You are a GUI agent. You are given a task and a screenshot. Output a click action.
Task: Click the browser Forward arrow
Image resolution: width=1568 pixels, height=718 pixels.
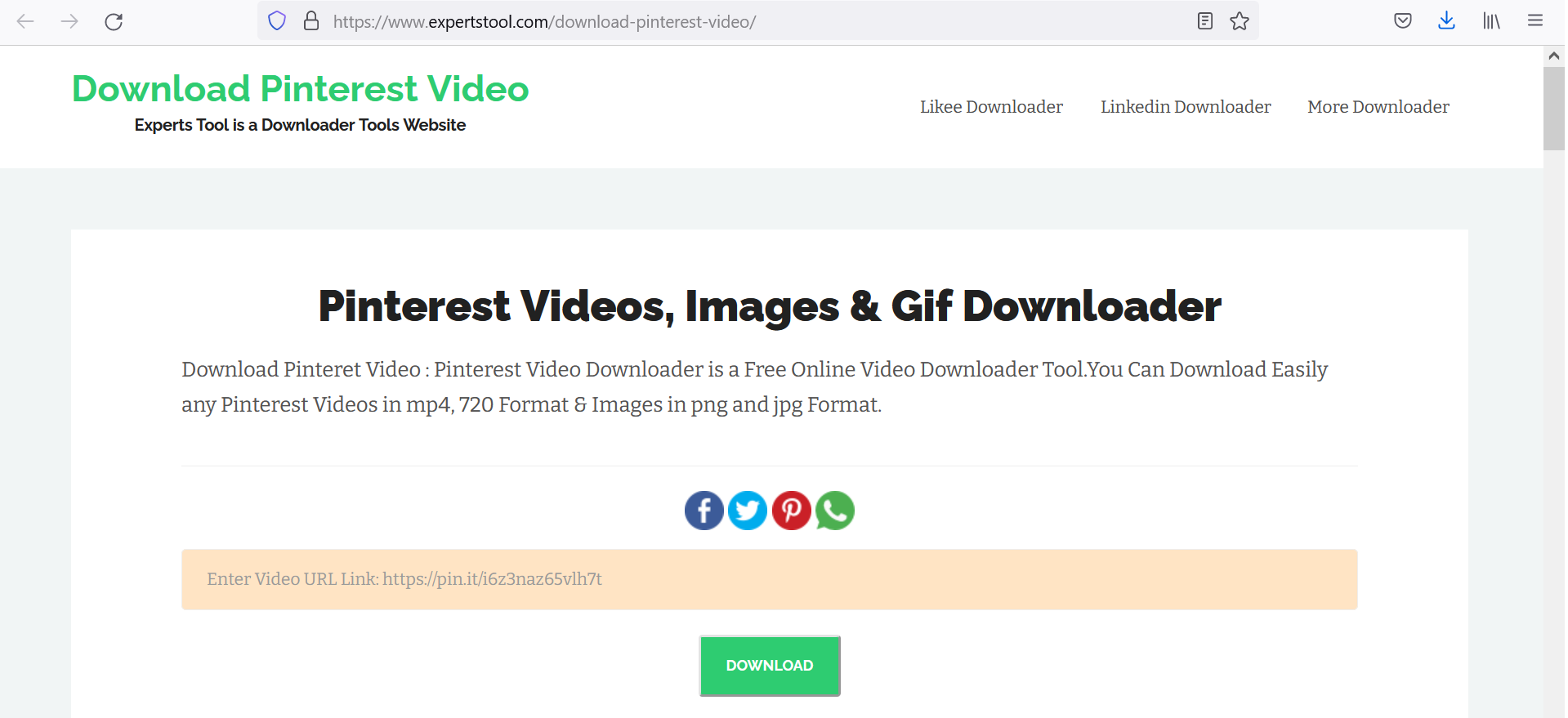point(69,21)
